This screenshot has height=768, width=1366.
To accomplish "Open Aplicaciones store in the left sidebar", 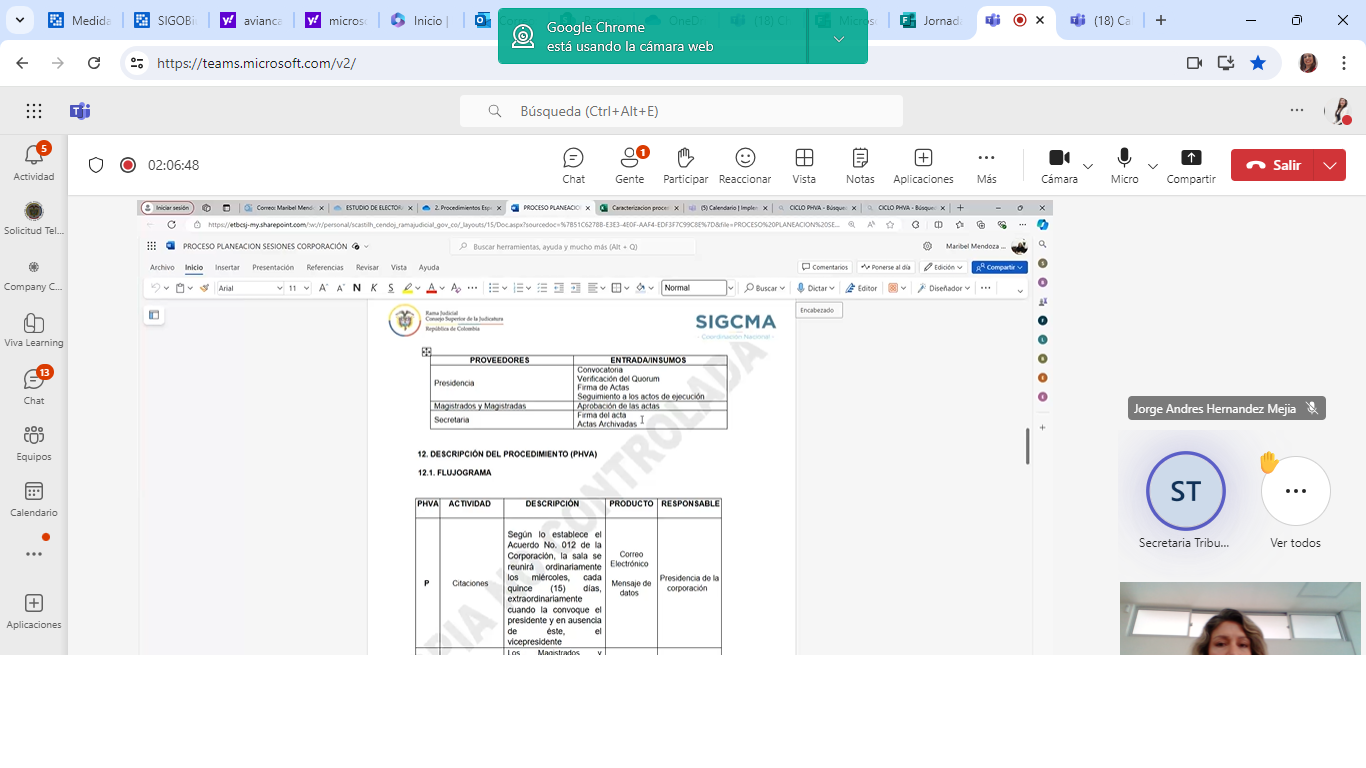I will [x=34, y=610].
